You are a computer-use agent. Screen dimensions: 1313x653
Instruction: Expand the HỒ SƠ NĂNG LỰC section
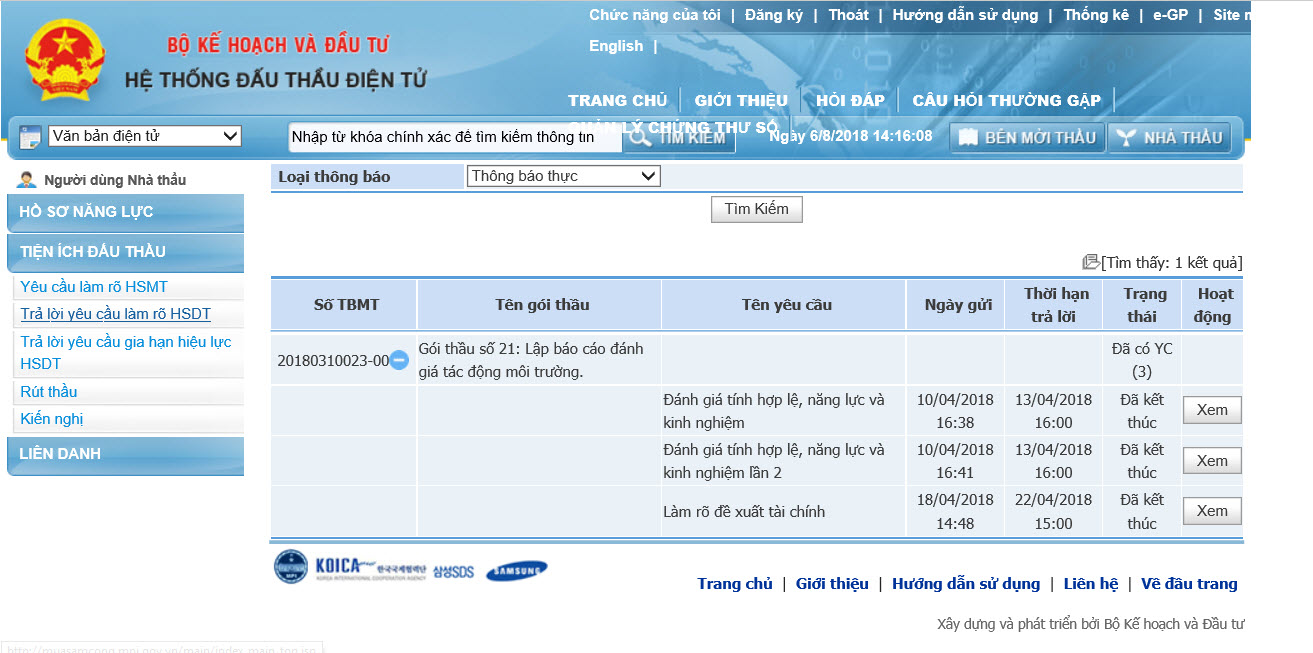(x=125, y=212)
